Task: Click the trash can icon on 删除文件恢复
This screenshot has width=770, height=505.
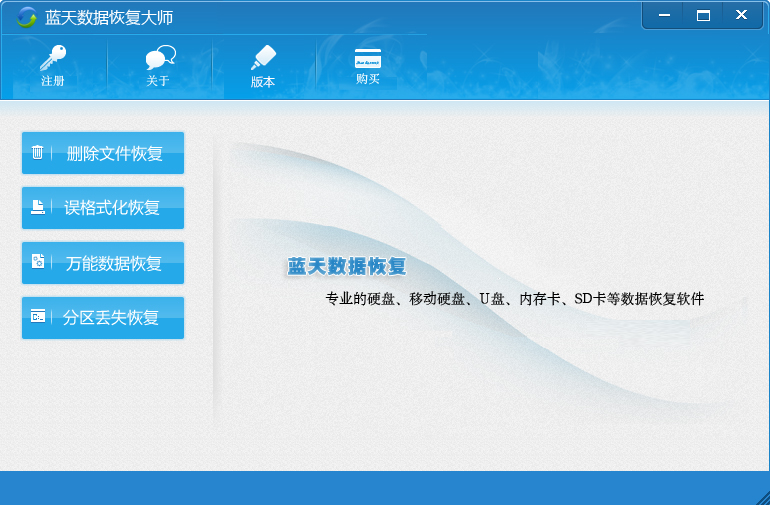Action: (38, 153)
